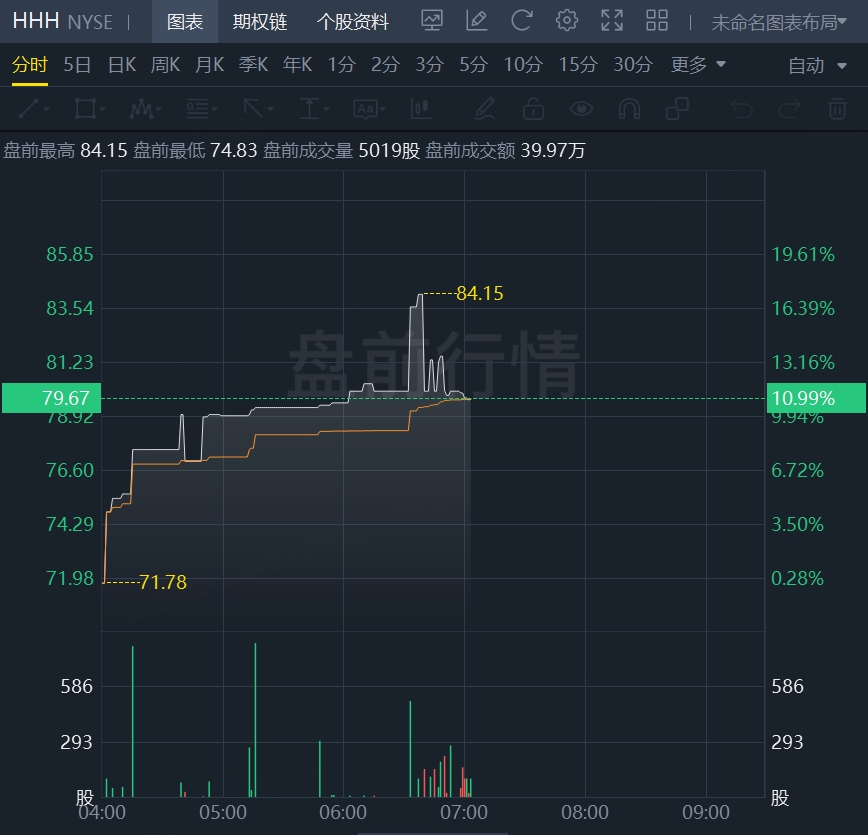Select the 15分 timeframe
The image size is (868, 835).
click(x=578, y=65)
